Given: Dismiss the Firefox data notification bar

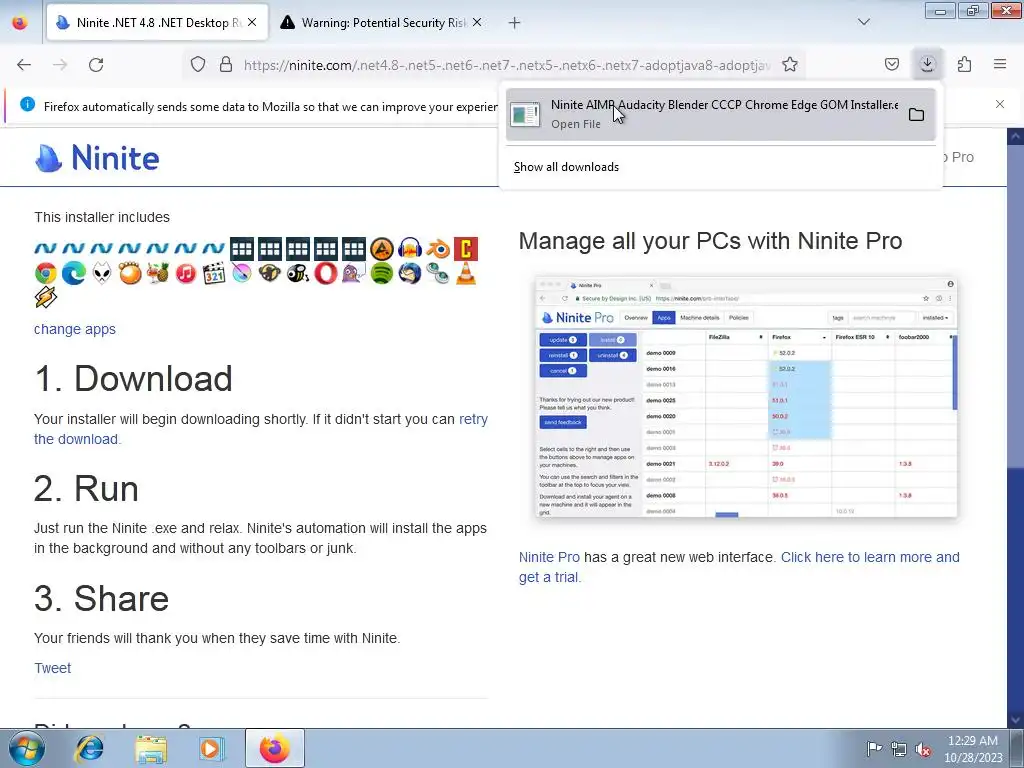Looking at the screenshot, I should 1000,104.
